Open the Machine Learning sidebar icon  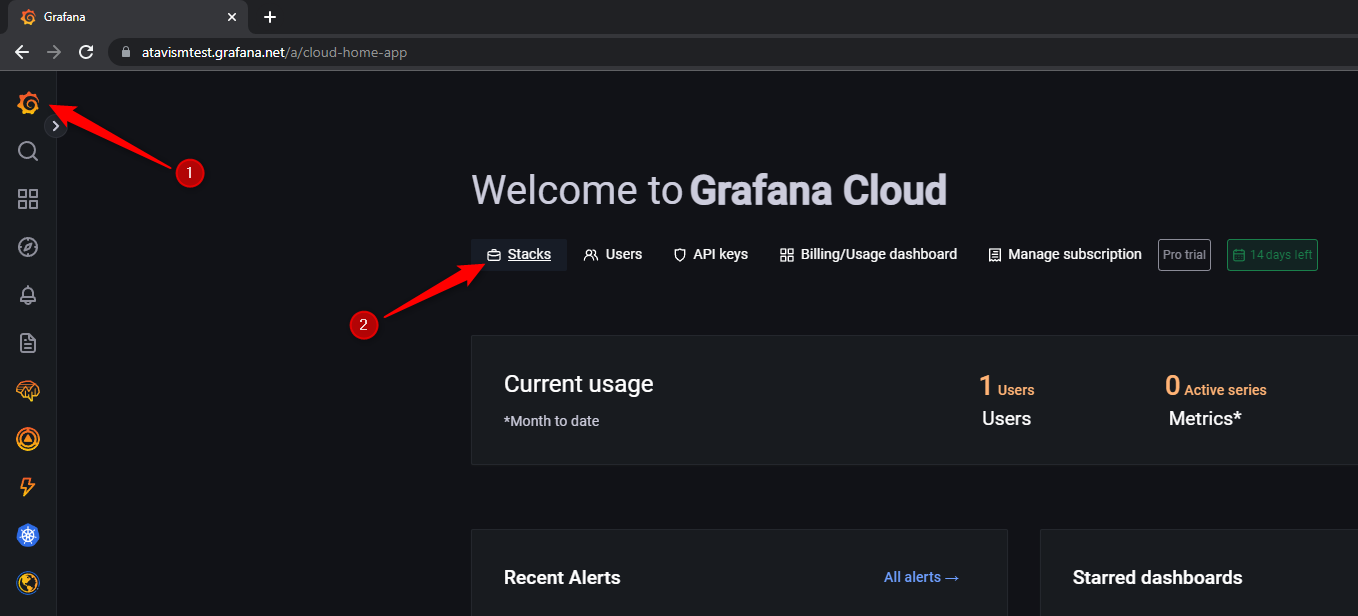click(28, 391)
